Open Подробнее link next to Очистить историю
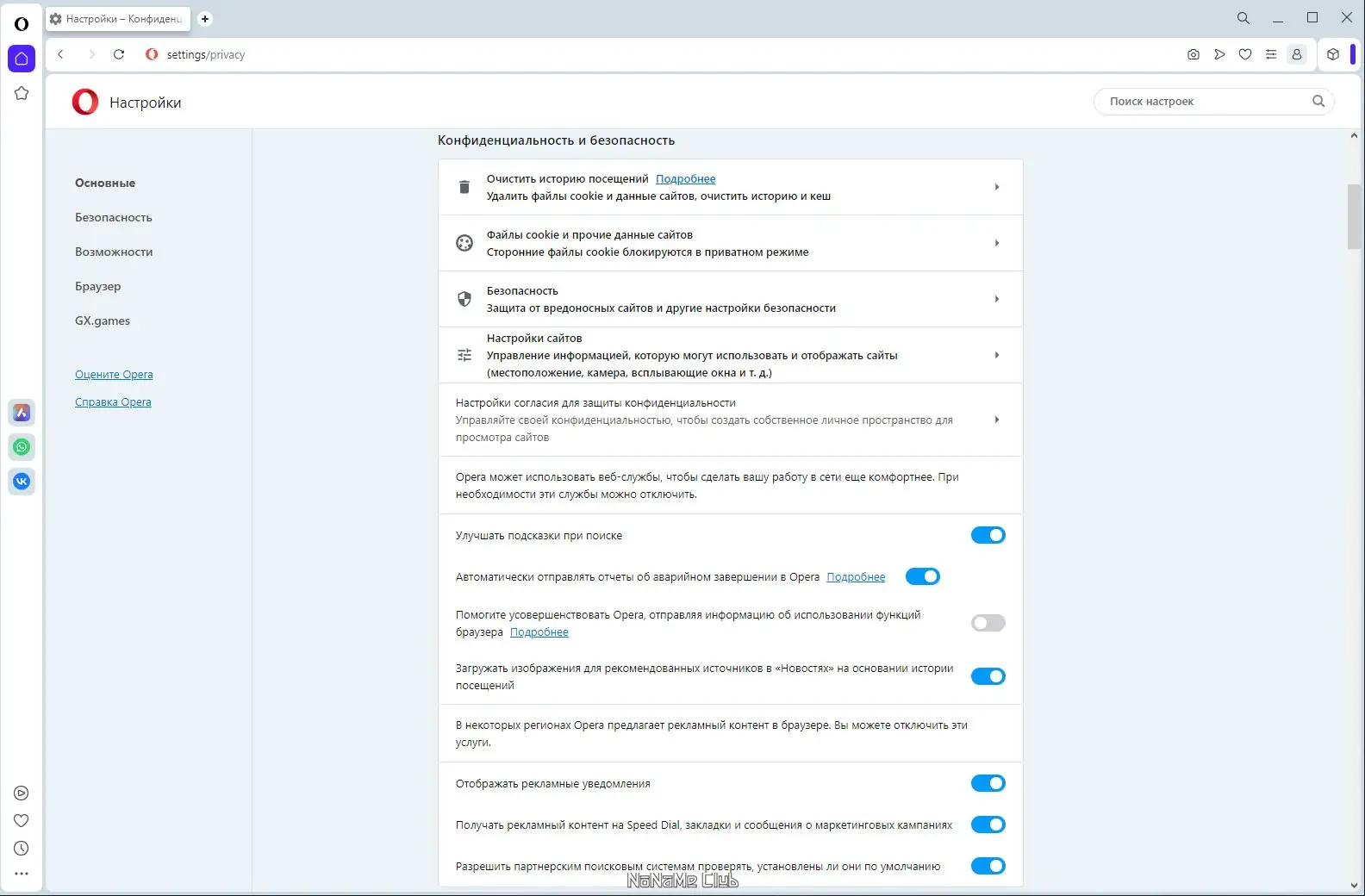 click(x=686, y=179)
